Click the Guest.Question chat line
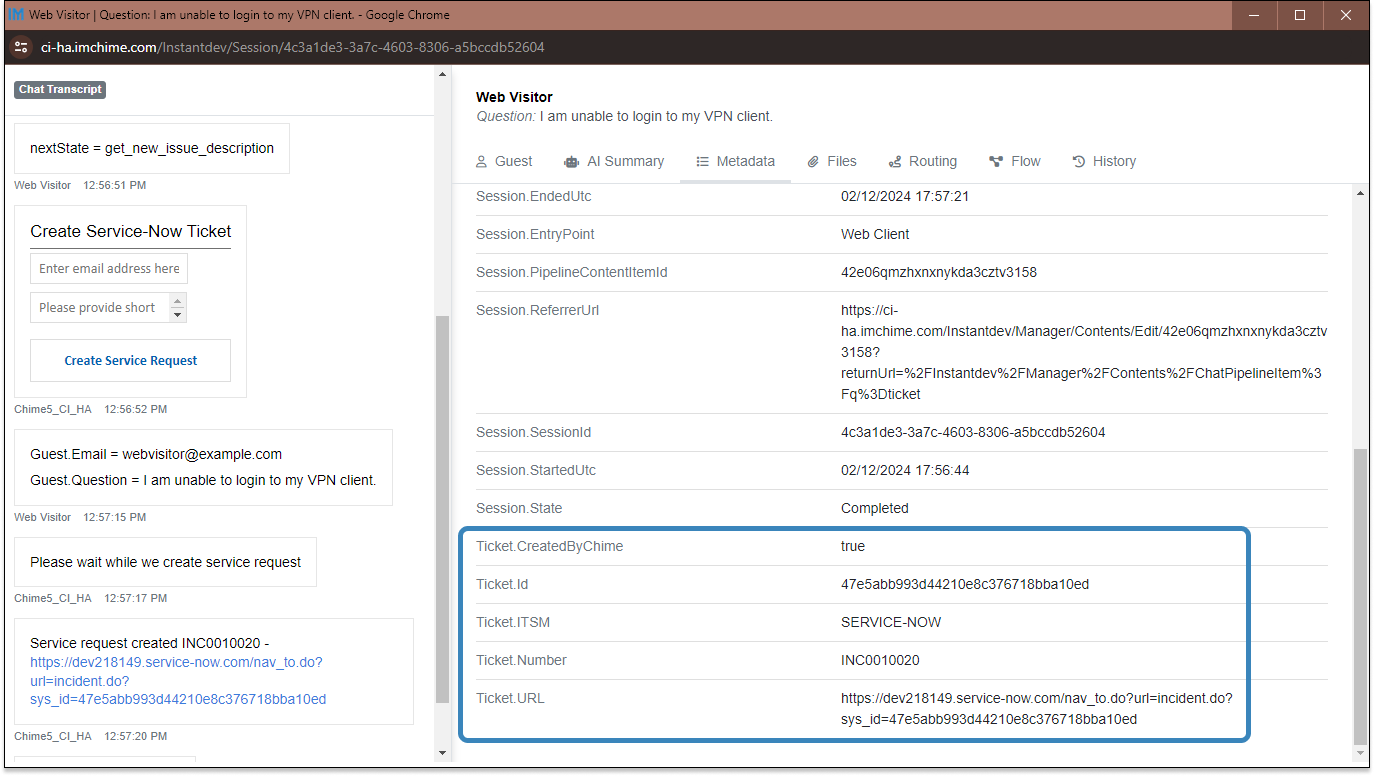 click(203, 480)
